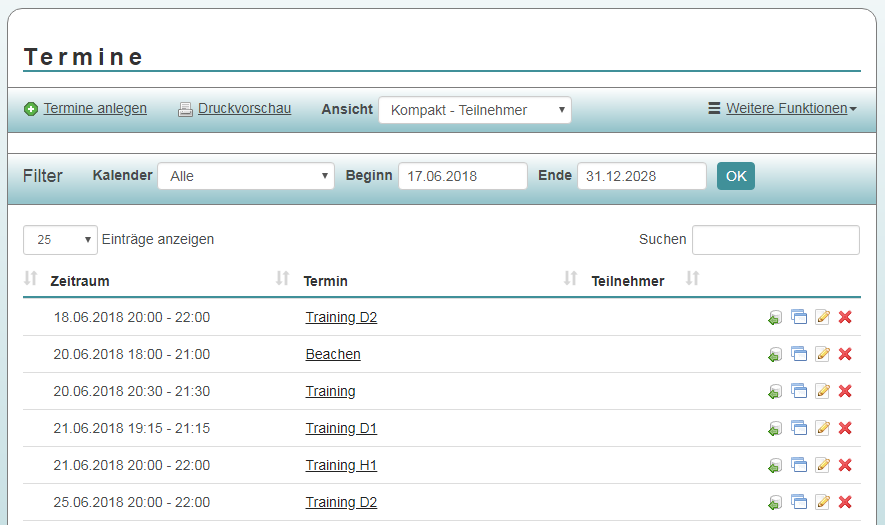
Task: Click the copy windows icon for Training D1
Action: click(799, 428)
